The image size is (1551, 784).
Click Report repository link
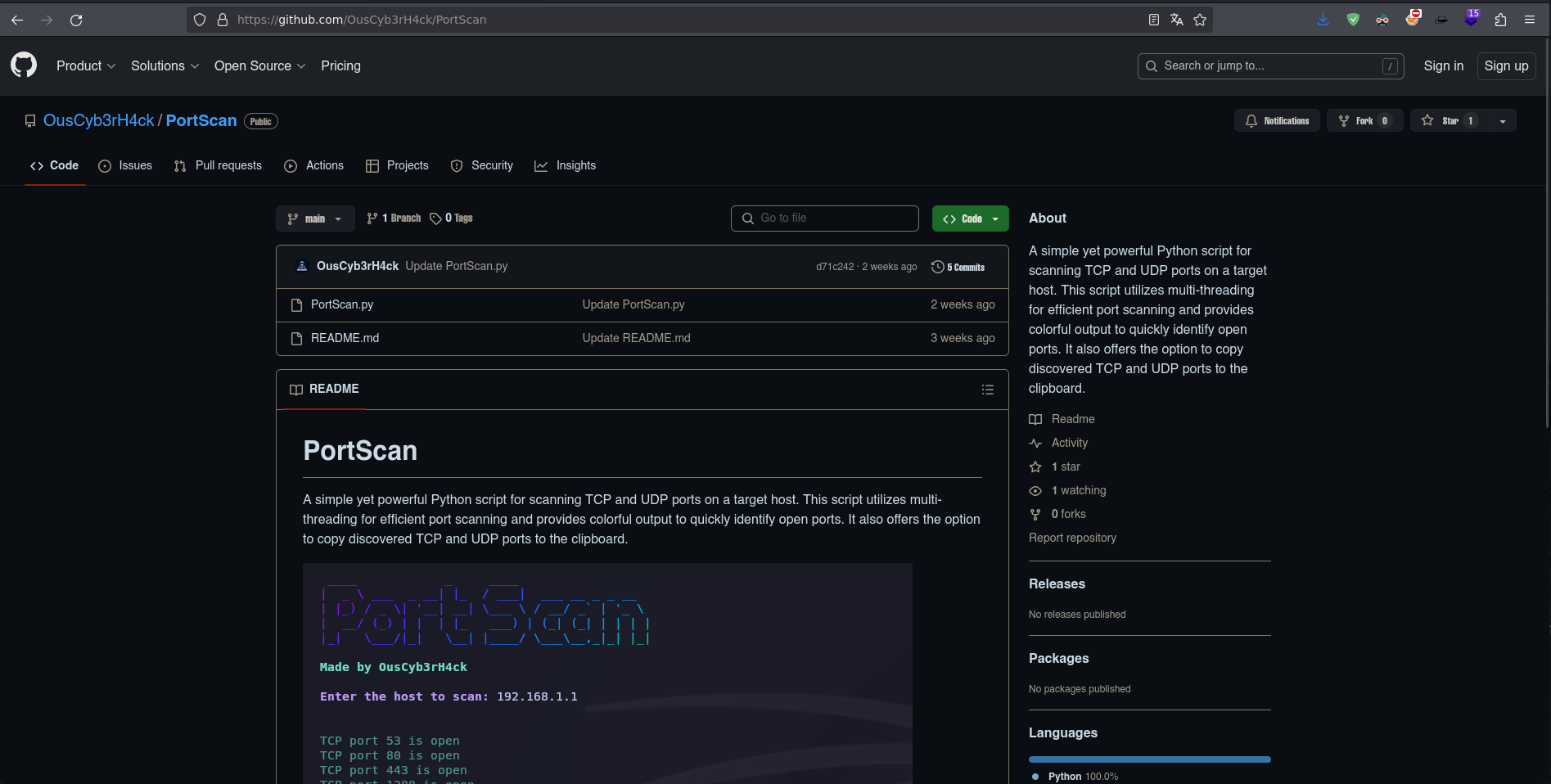click(x=1072, y=538)
